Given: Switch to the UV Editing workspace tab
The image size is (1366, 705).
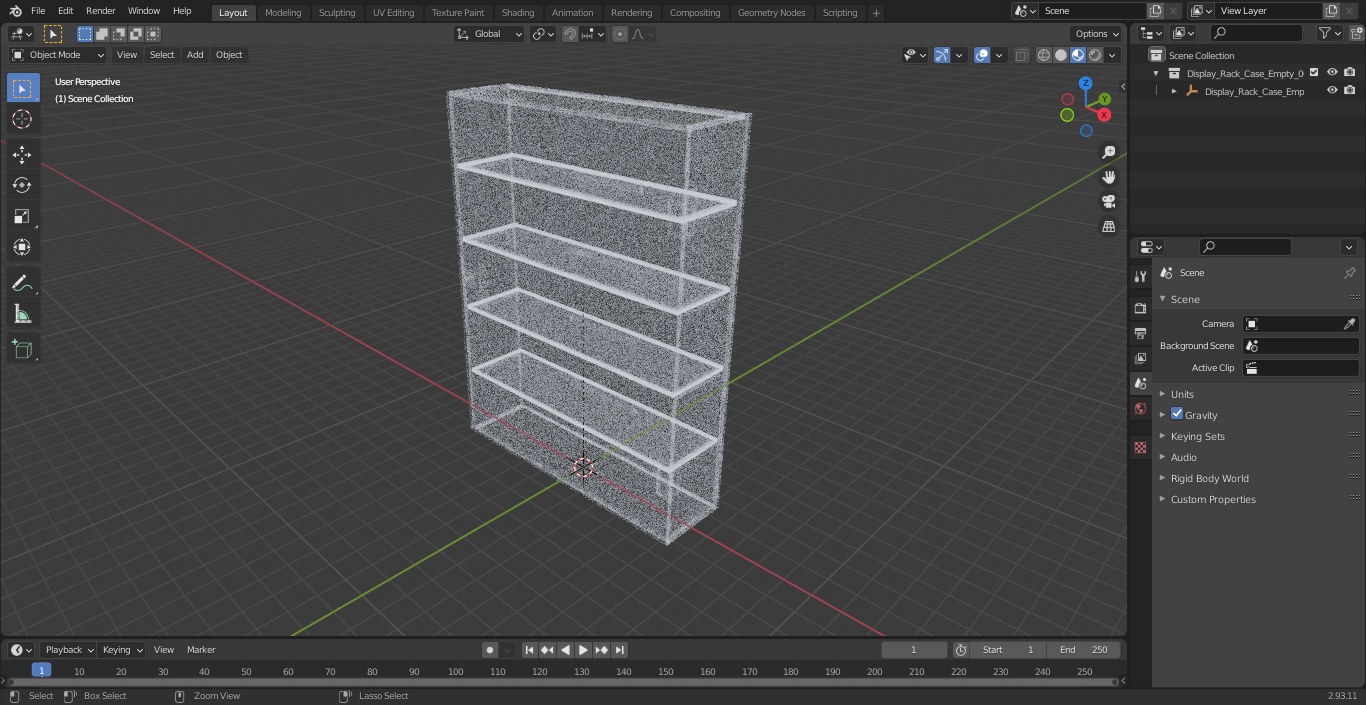Looking at the screenshot, I should click(x=393, y=12).
